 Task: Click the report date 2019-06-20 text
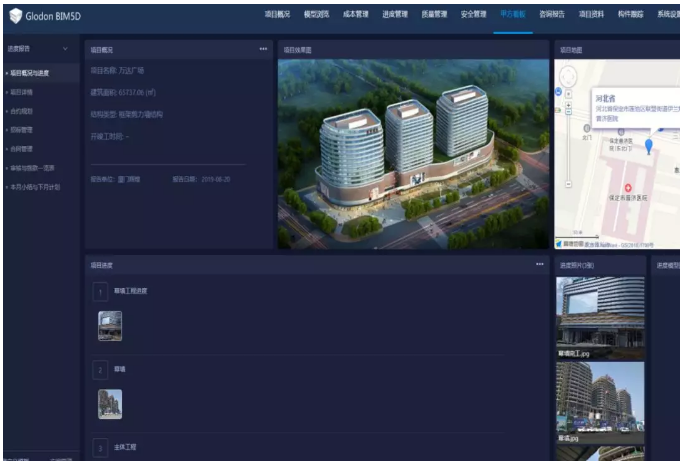pyautogui.click(x=216, y=179)
